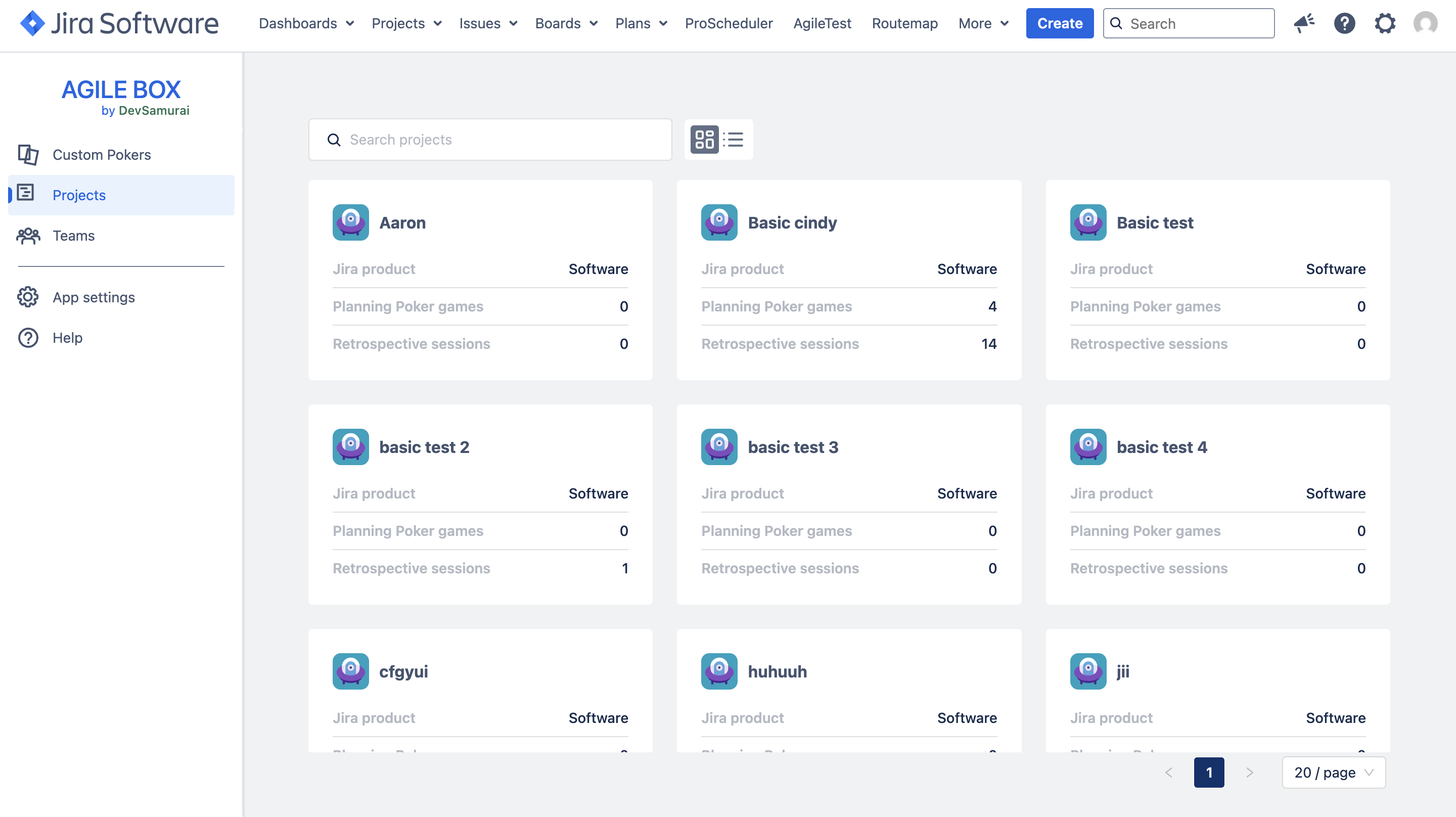Click the user profile avatar
Screen dimensions: 1456x817
coord(1425,23)
